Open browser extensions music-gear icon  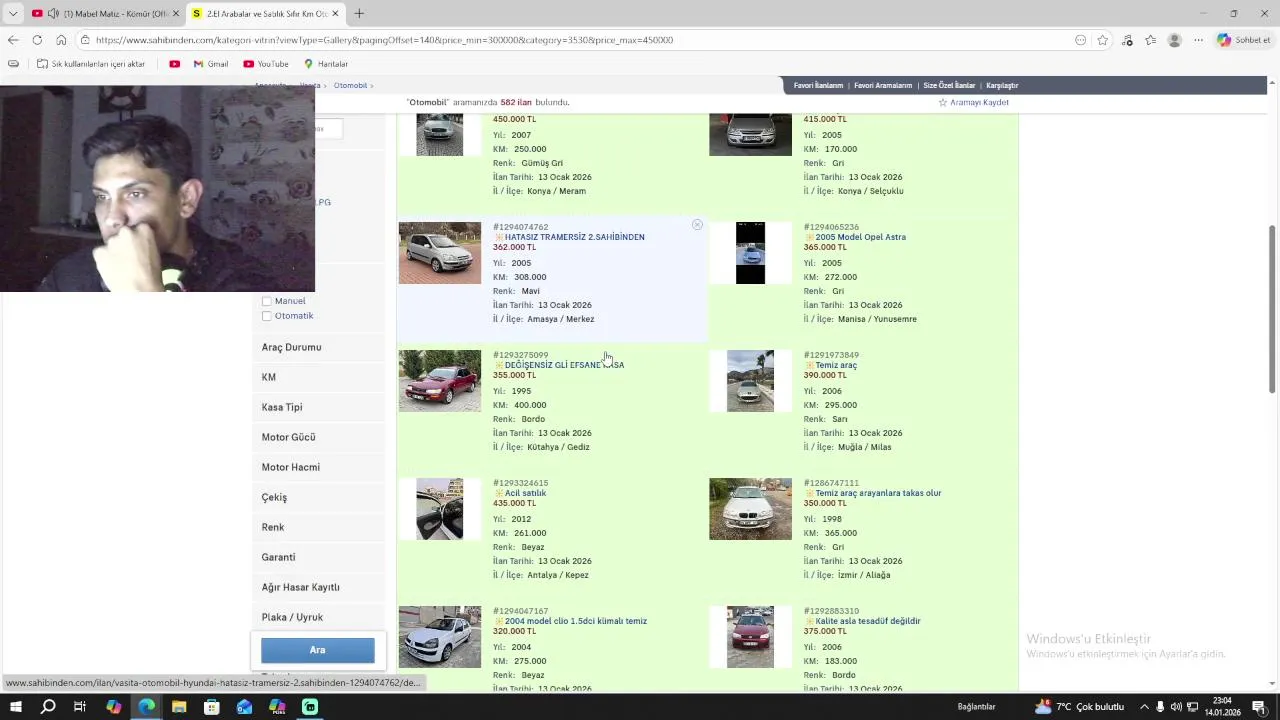pyautogui.click(x=1127, y=40)
